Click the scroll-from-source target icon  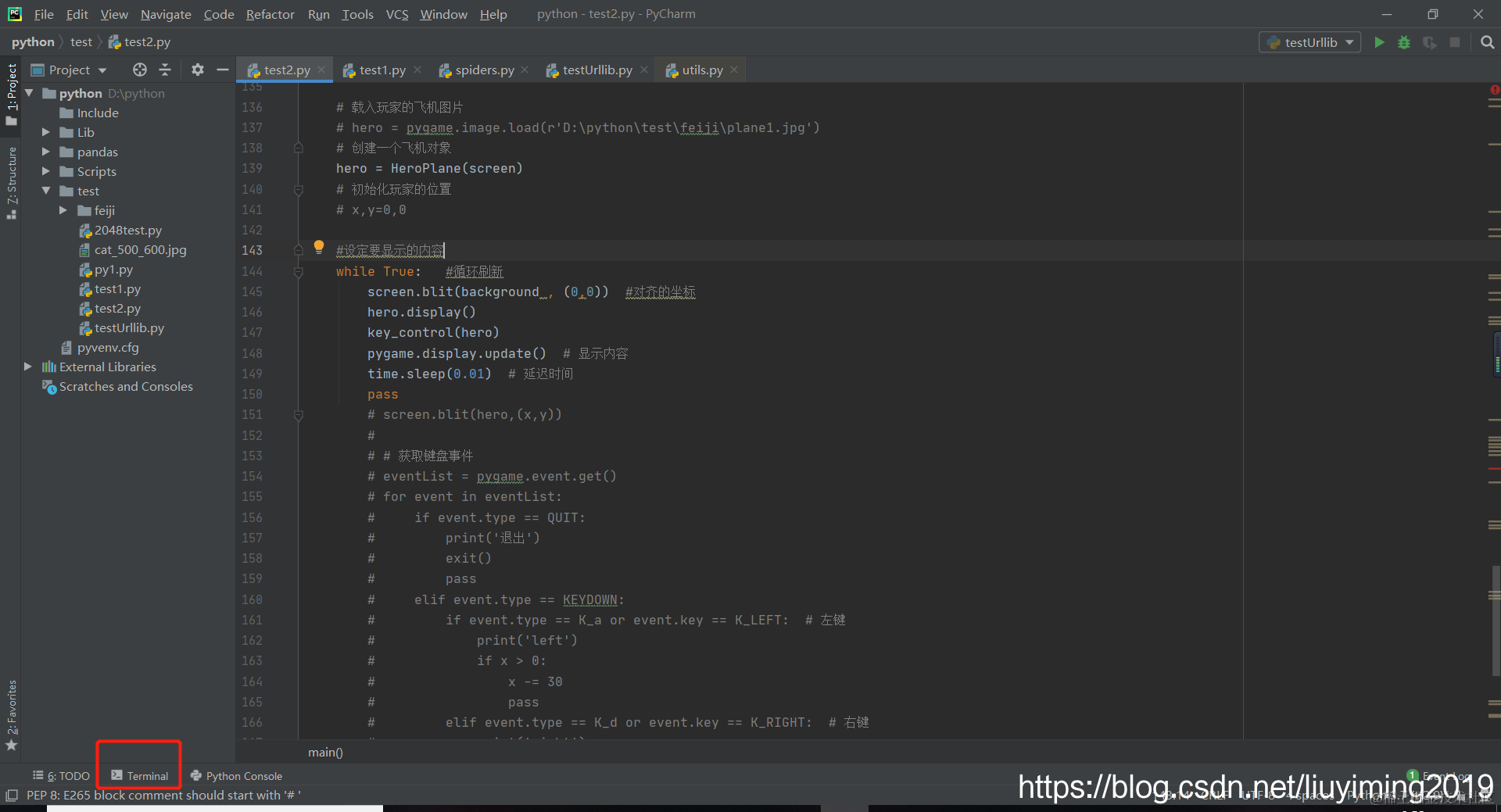(140, 70)
